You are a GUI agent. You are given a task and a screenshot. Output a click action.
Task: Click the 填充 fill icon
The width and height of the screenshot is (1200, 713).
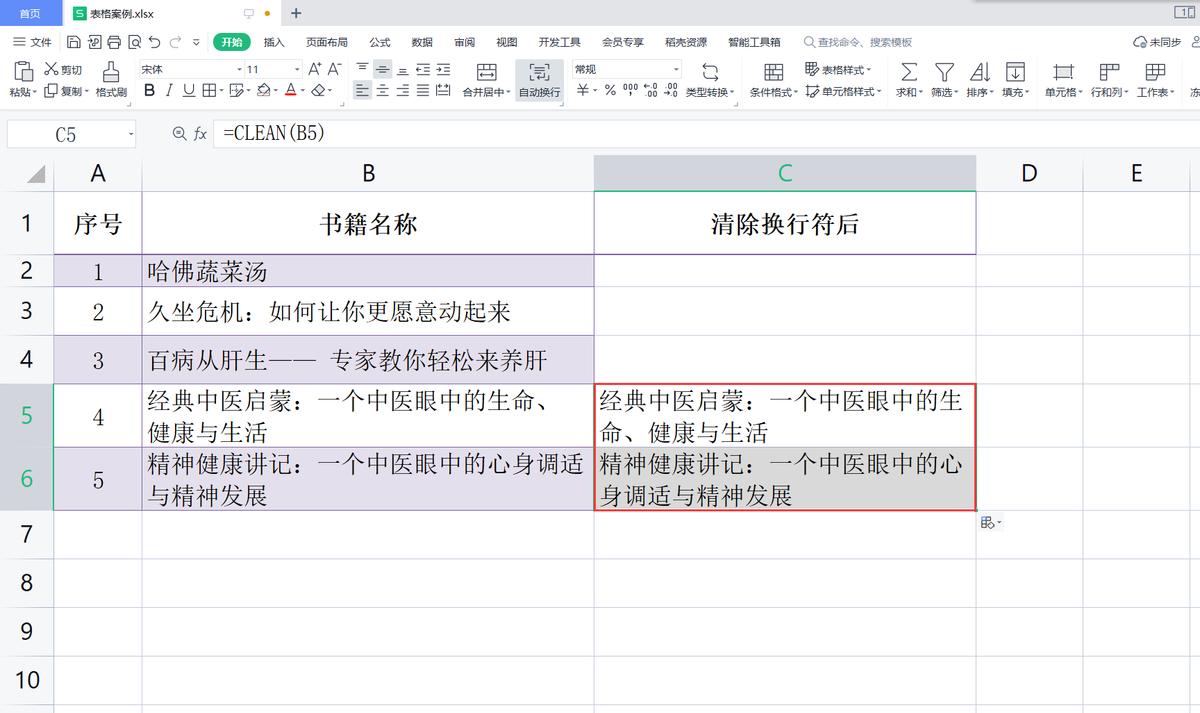1016,73
